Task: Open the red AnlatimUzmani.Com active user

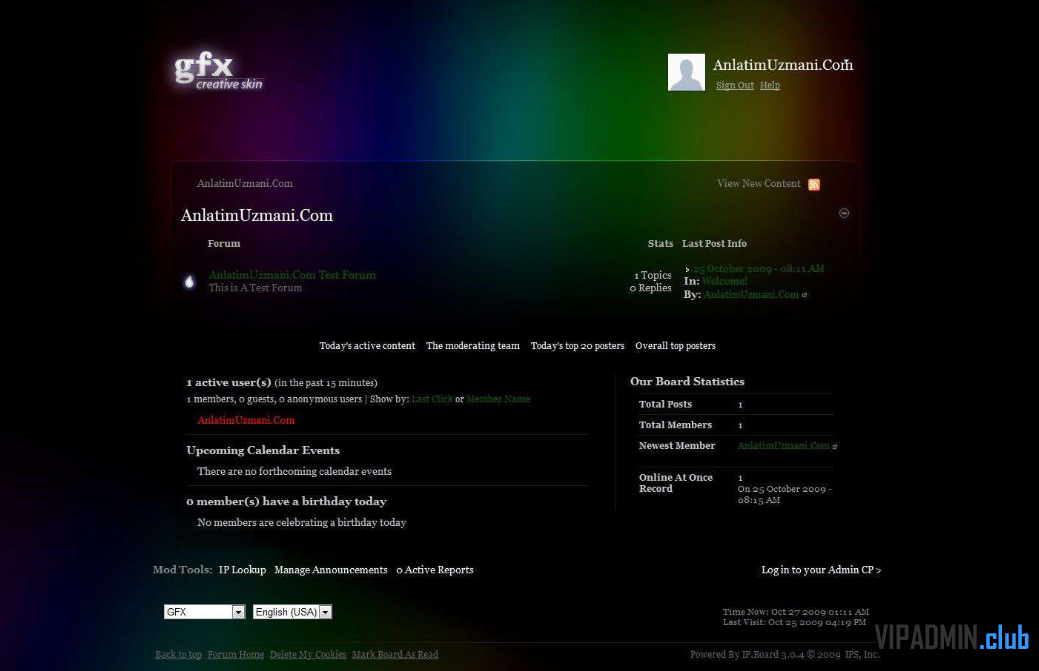Action: 246,420
